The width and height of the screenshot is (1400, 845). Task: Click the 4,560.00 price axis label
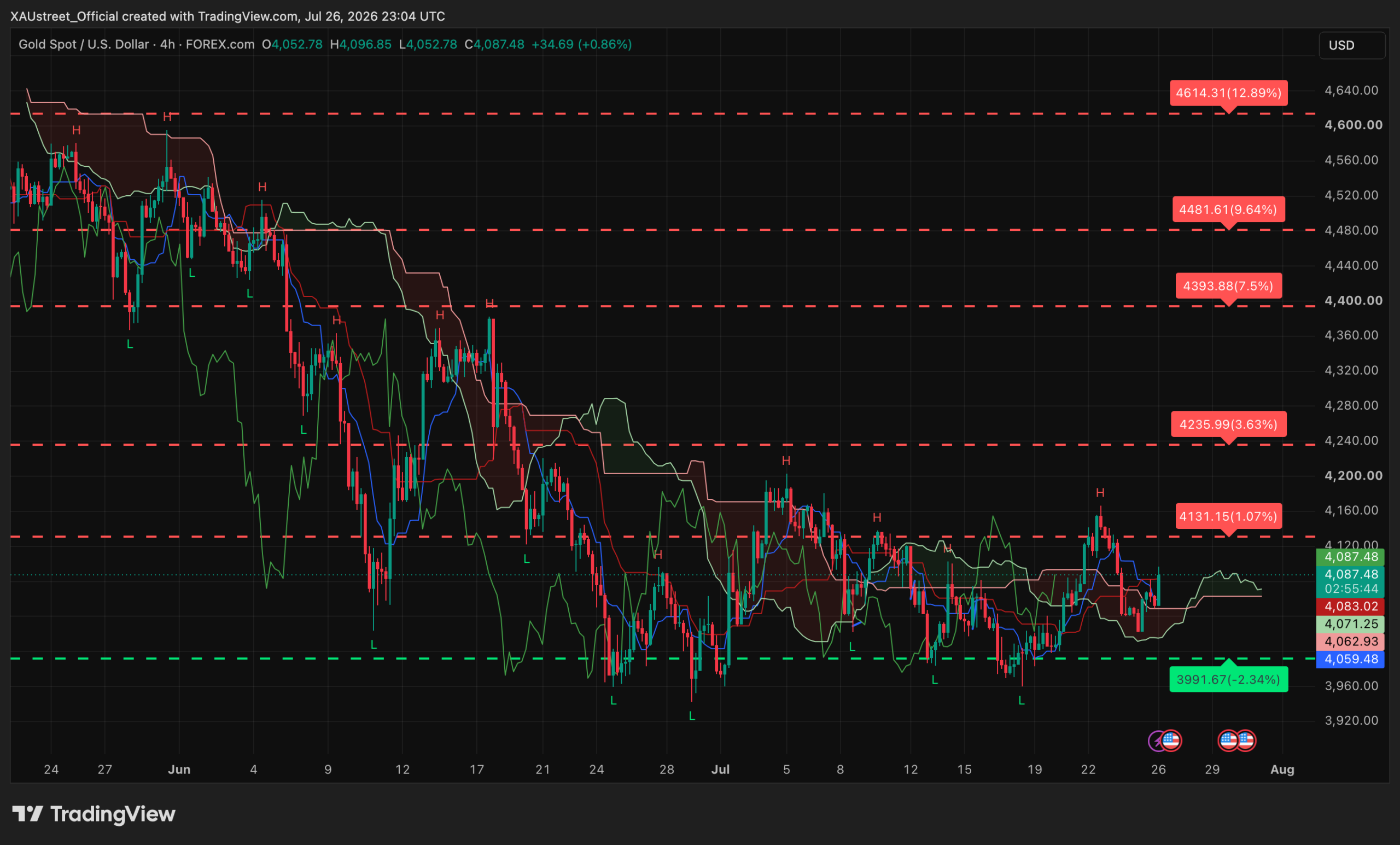[1351, 160]
